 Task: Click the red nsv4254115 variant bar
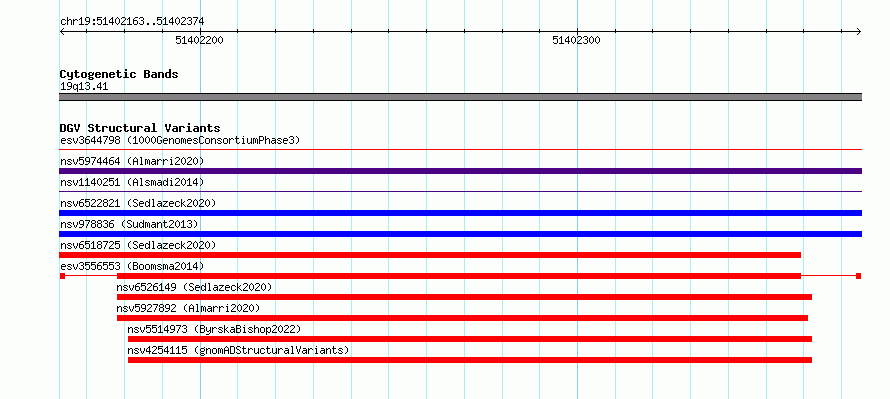(x=470, y=360)
